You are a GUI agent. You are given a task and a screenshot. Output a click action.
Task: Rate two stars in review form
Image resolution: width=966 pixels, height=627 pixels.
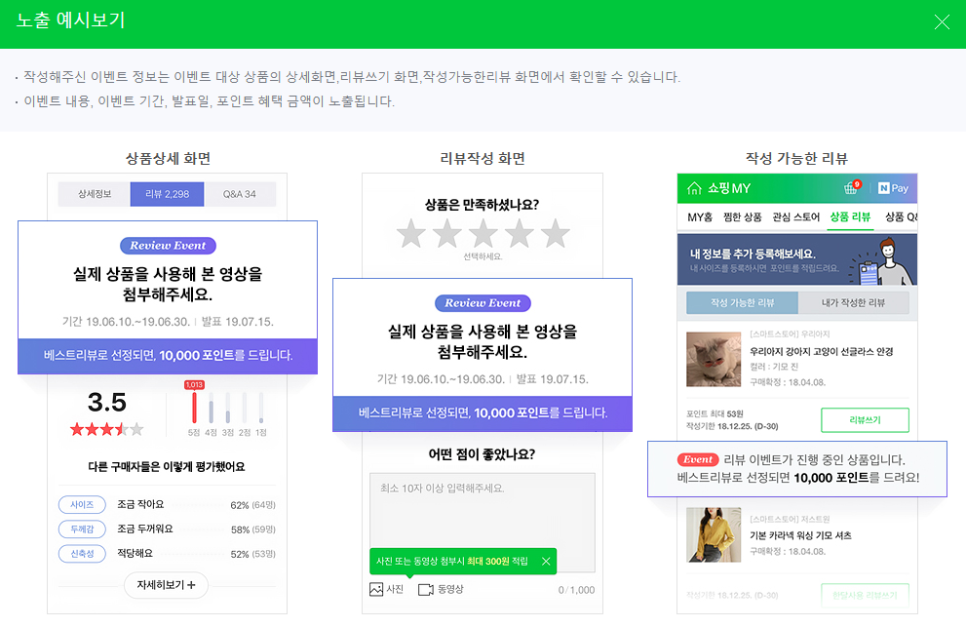447,233
